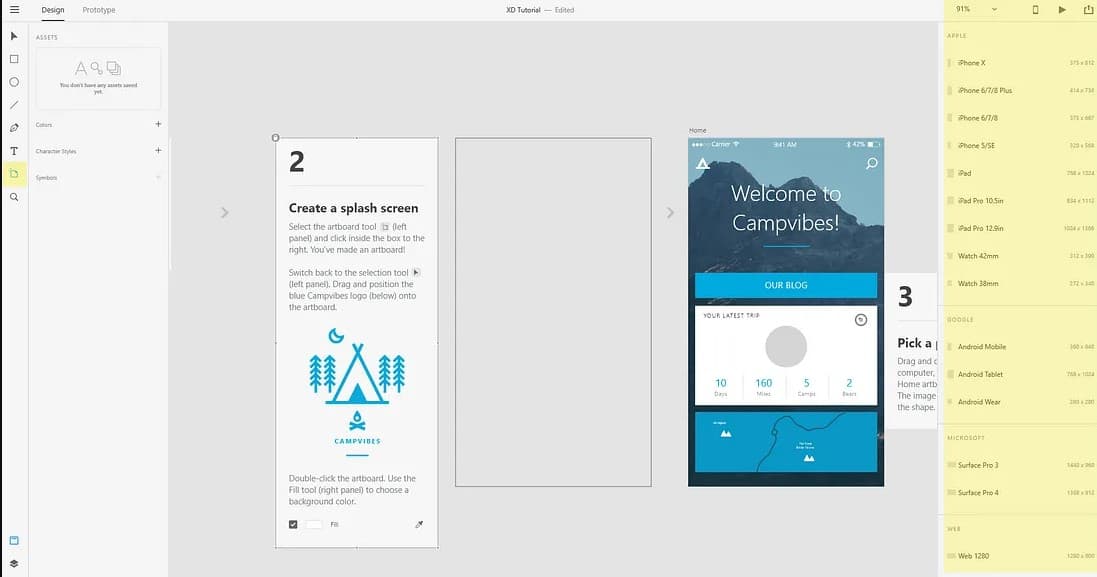Add a Character Styles entry
This screenshot has height=577, width=1097.
(x=158, y=150)
